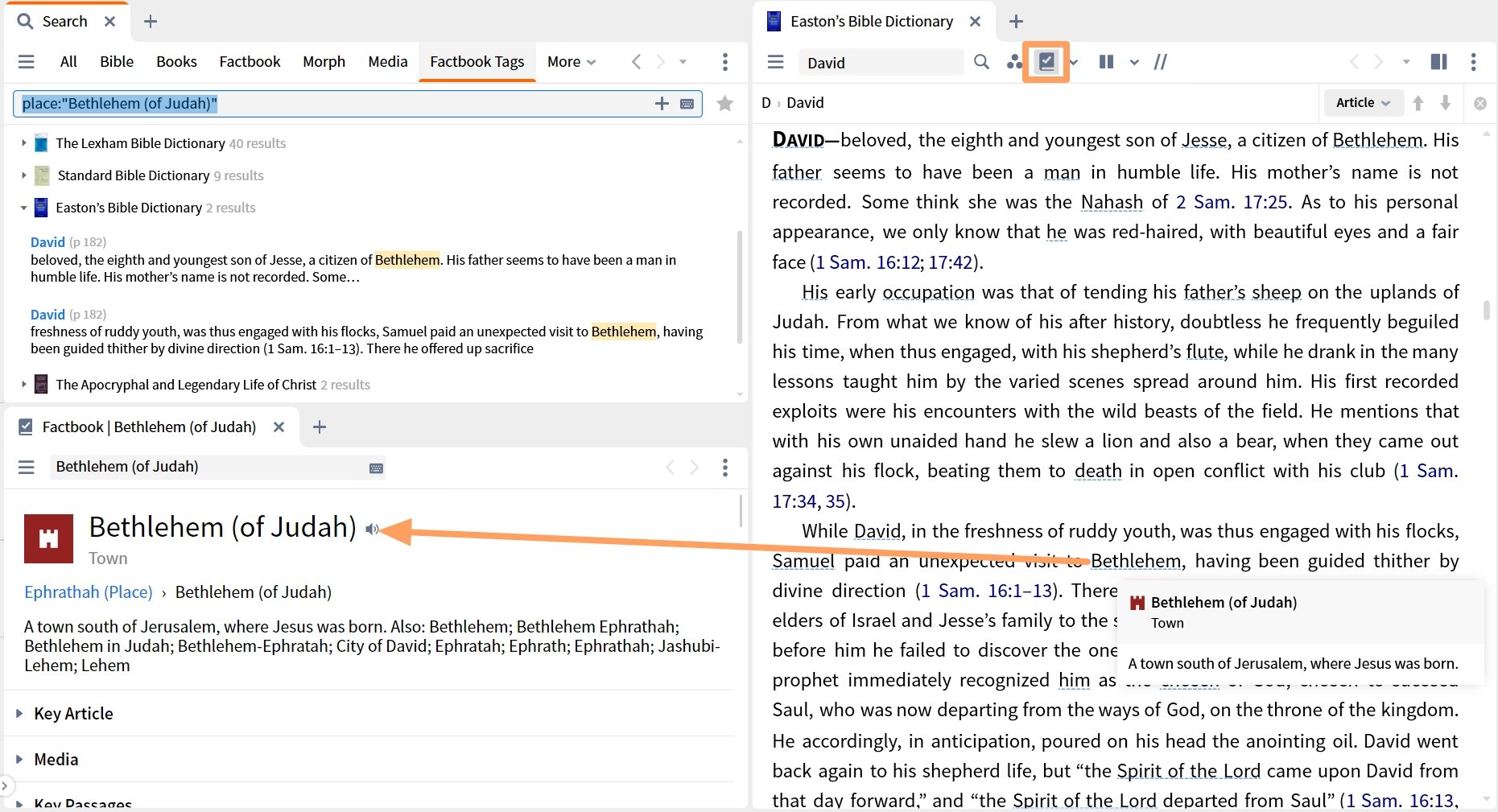Close the Factbook Bethlehem (of Judah) tab

click(x=279, y=427)
